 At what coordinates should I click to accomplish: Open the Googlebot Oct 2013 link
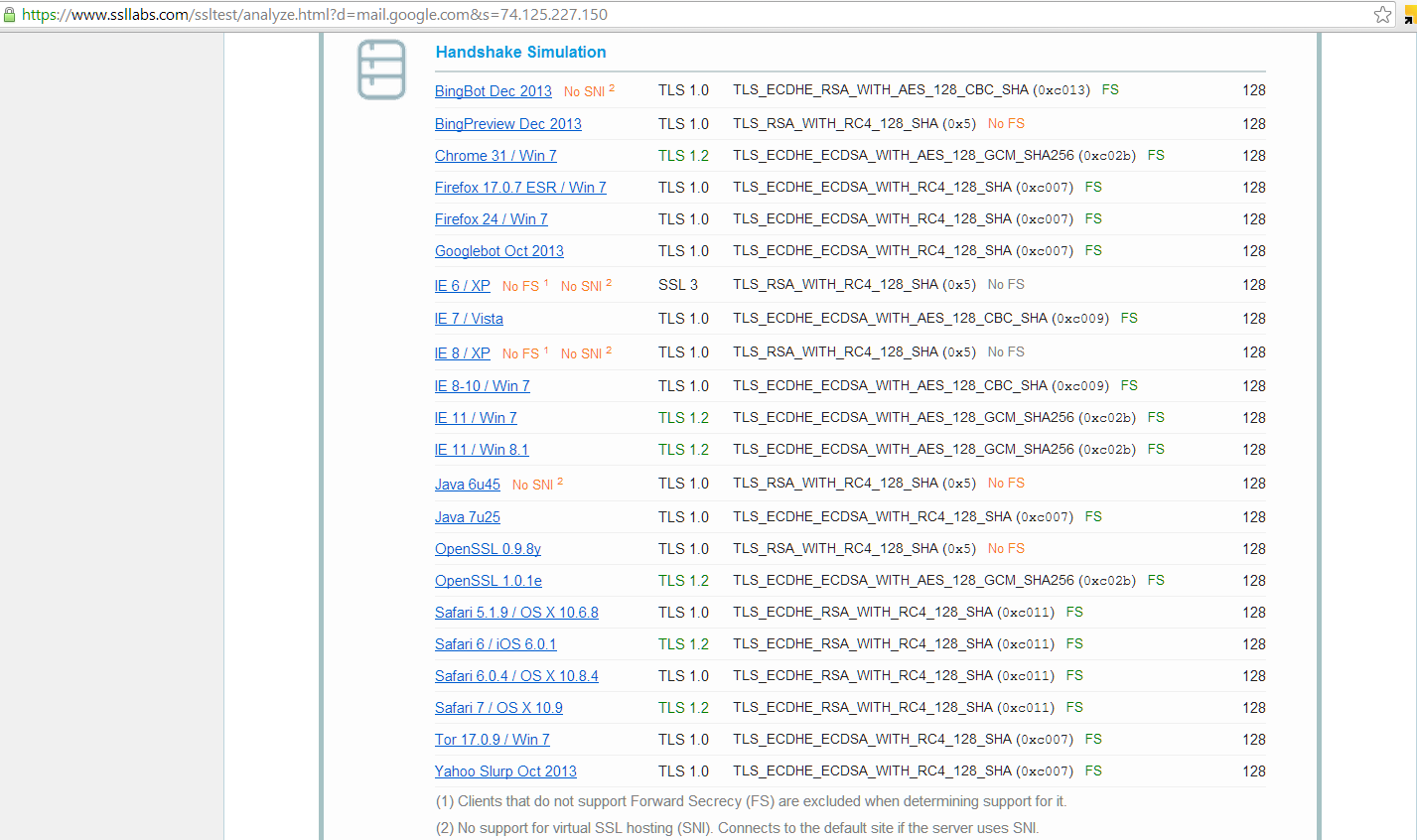[498, 251]
